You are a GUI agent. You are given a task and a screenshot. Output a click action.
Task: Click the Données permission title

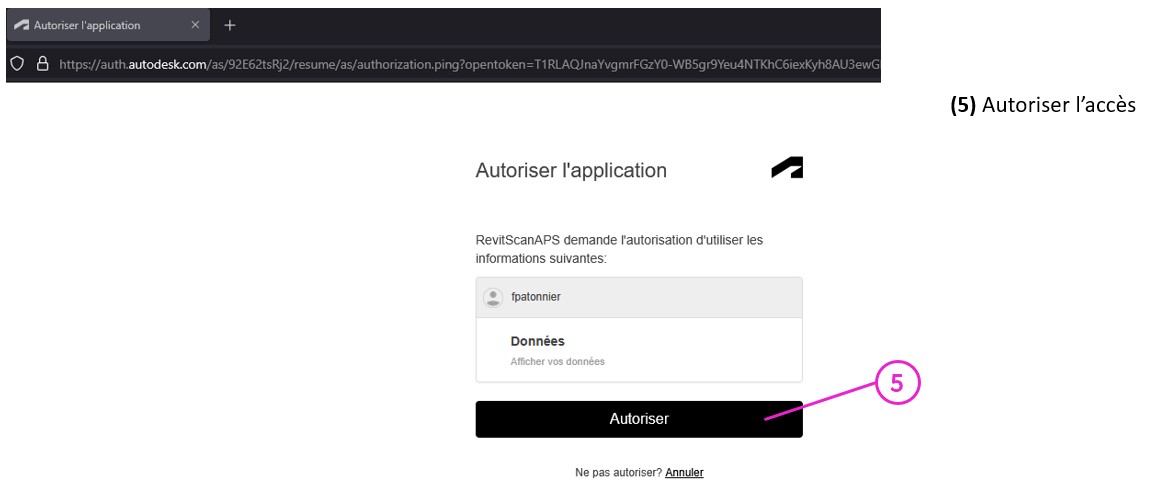537,341
